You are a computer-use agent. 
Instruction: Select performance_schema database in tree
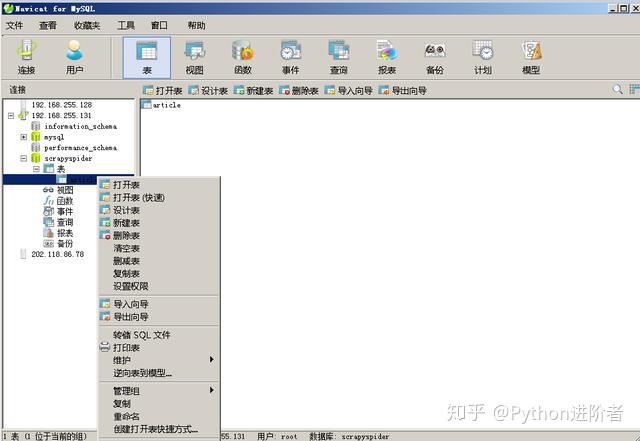click(x=80, y=147)
